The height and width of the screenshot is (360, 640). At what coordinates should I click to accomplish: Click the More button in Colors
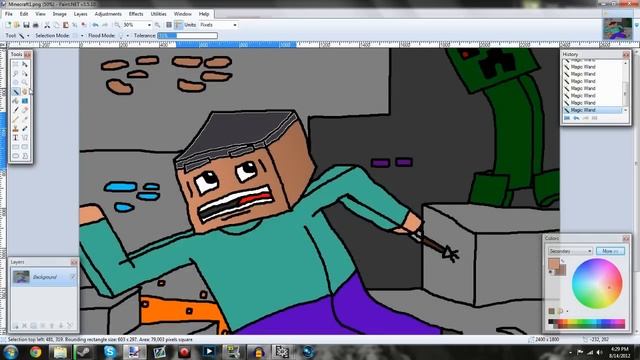tap(610, 251)
